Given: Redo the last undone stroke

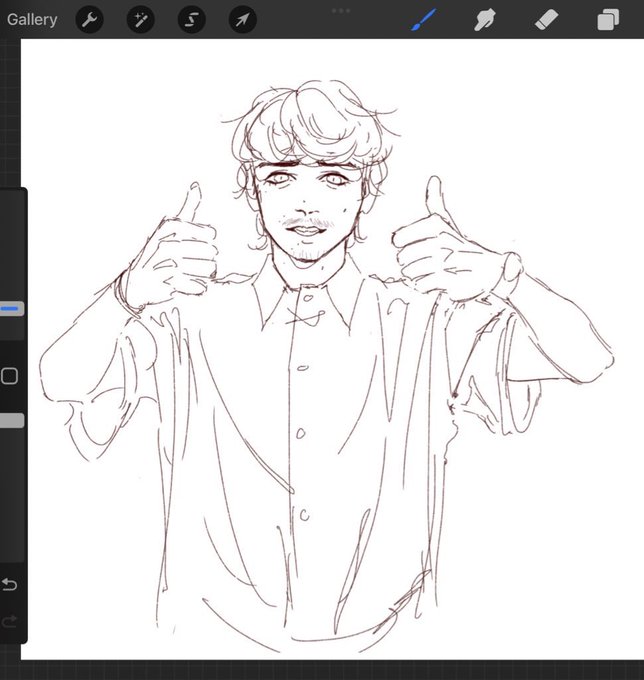Looking at the screenshot, I should (9, 621).
